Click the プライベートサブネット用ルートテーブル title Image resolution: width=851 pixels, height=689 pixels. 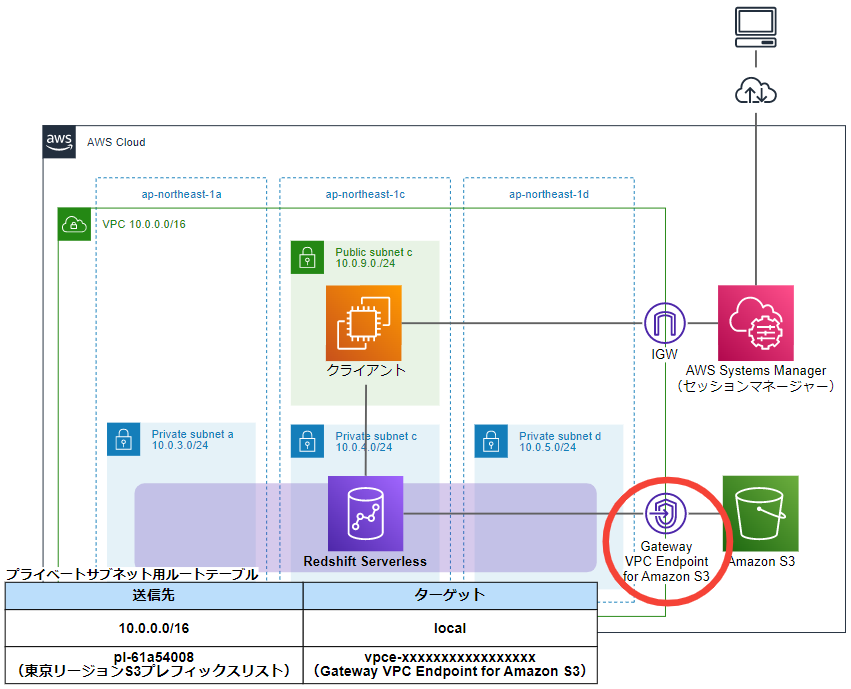point(132,574)
